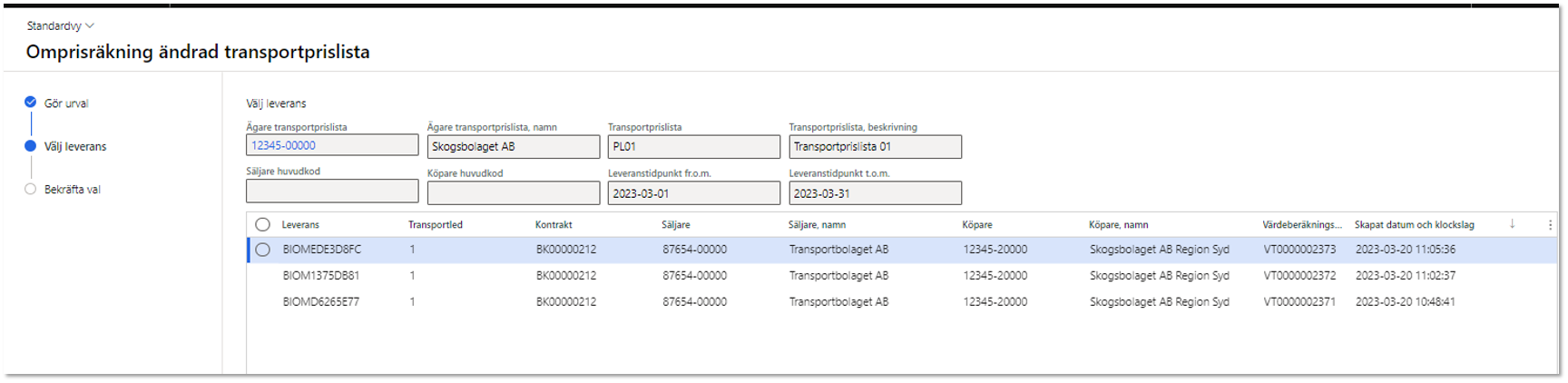Click the Värdeberäknings column header

1302,225
